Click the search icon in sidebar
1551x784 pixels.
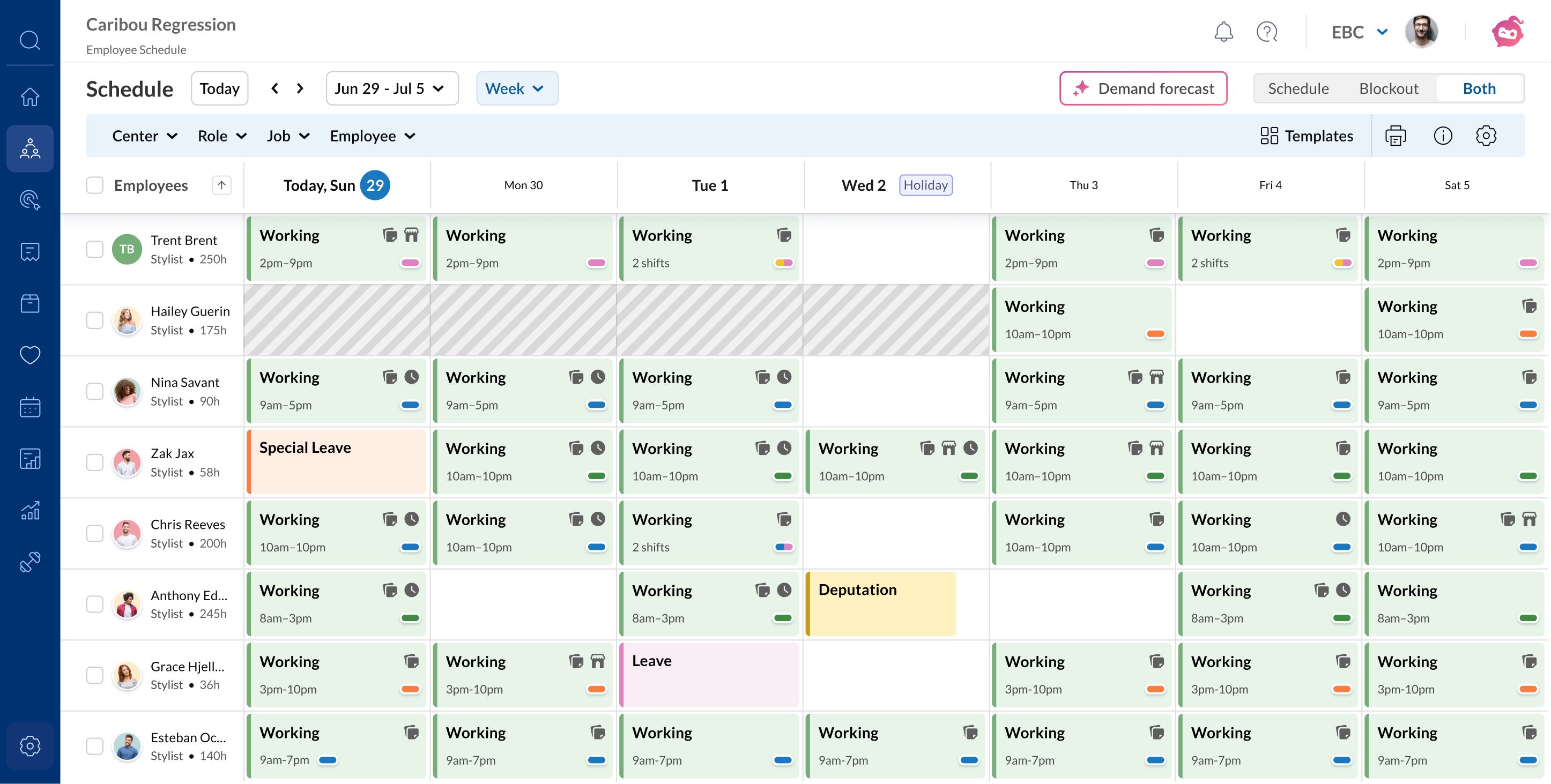tap(29, 40)
